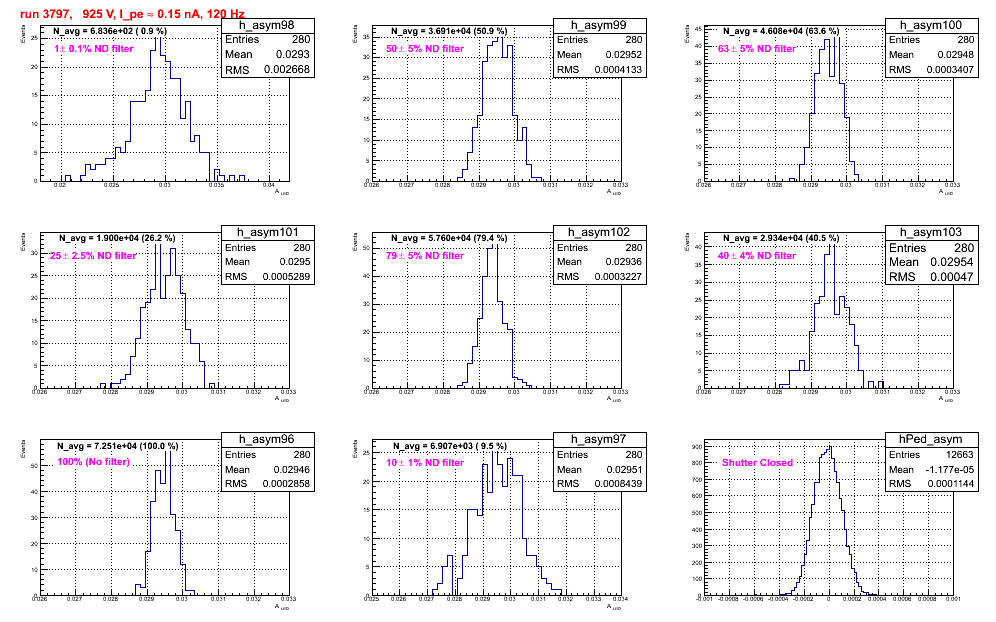Select the h_asym97 stats box title
The image size is (996, 622).
click(599, 440)
